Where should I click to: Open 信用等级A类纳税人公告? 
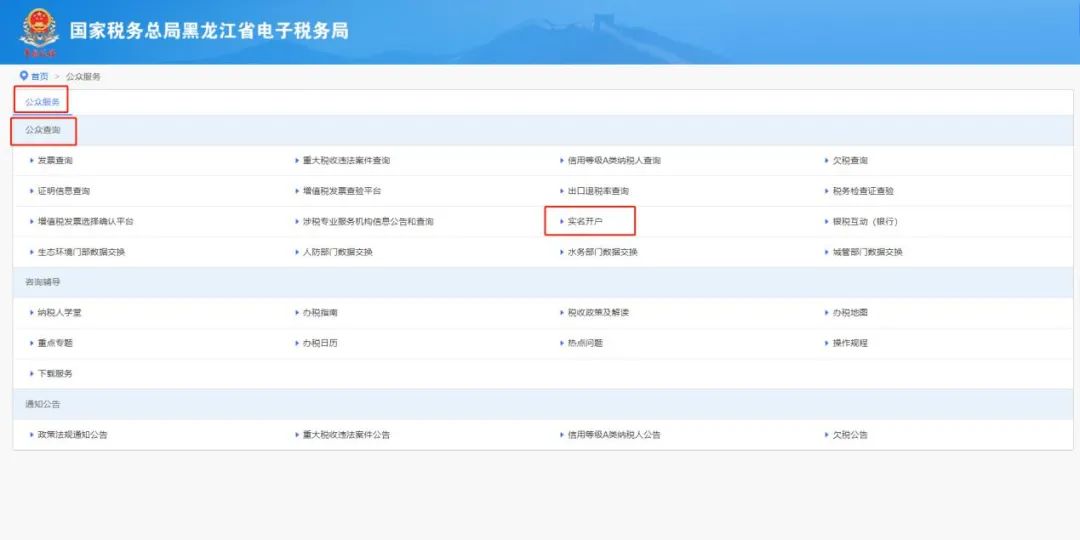614,435
